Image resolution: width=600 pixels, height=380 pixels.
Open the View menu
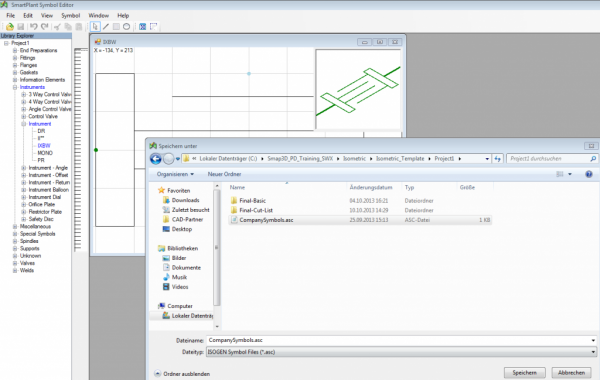(47, 16)
